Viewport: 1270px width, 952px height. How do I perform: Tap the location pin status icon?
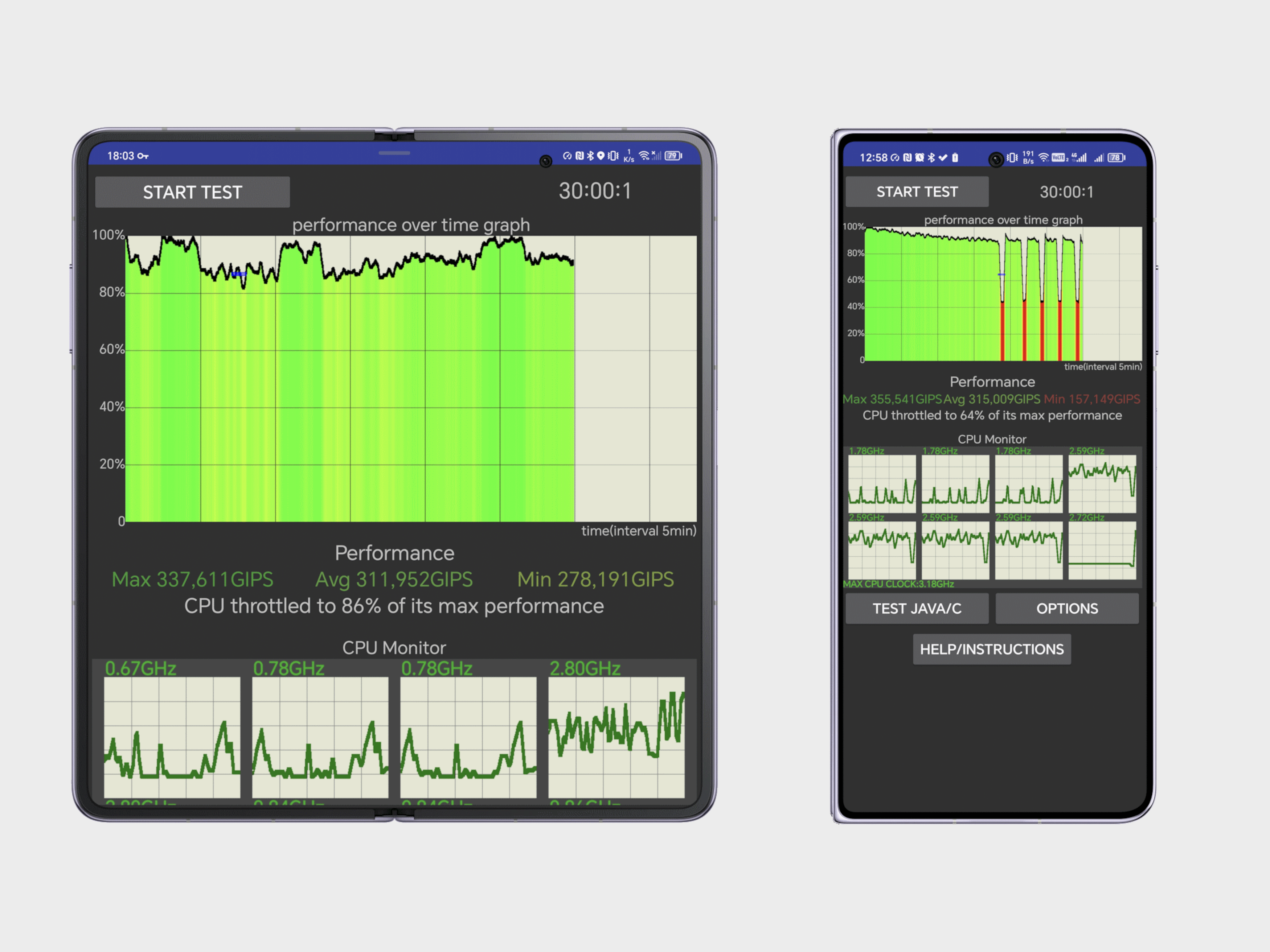coord(601,156)
